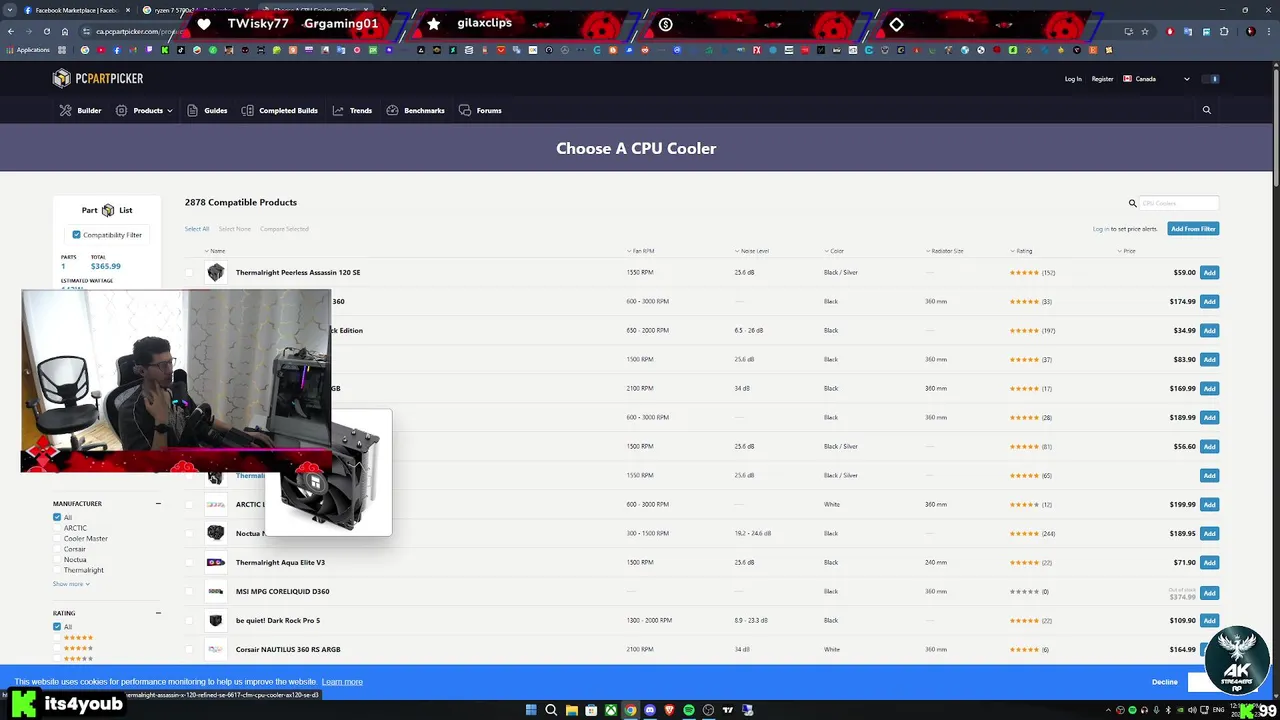This screenshot has height=720, width=1280.
Task: Open the Xbox app from the taskbar
Action: click(x=610, y=710)
